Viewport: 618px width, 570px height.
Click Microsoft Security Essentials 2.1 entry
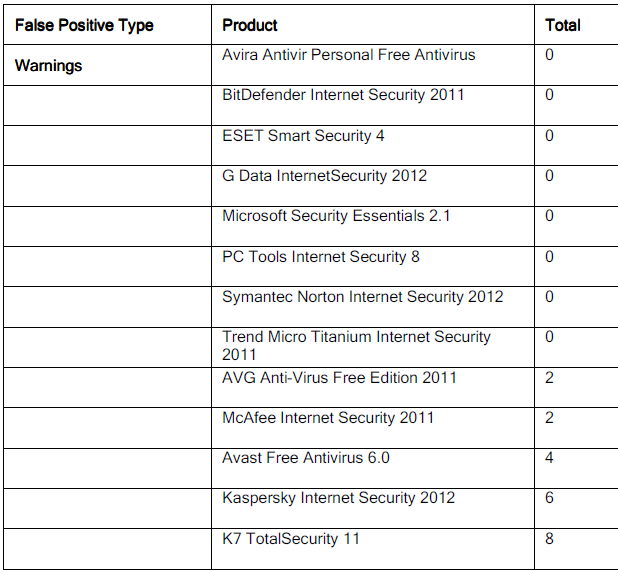pos(336,216)
